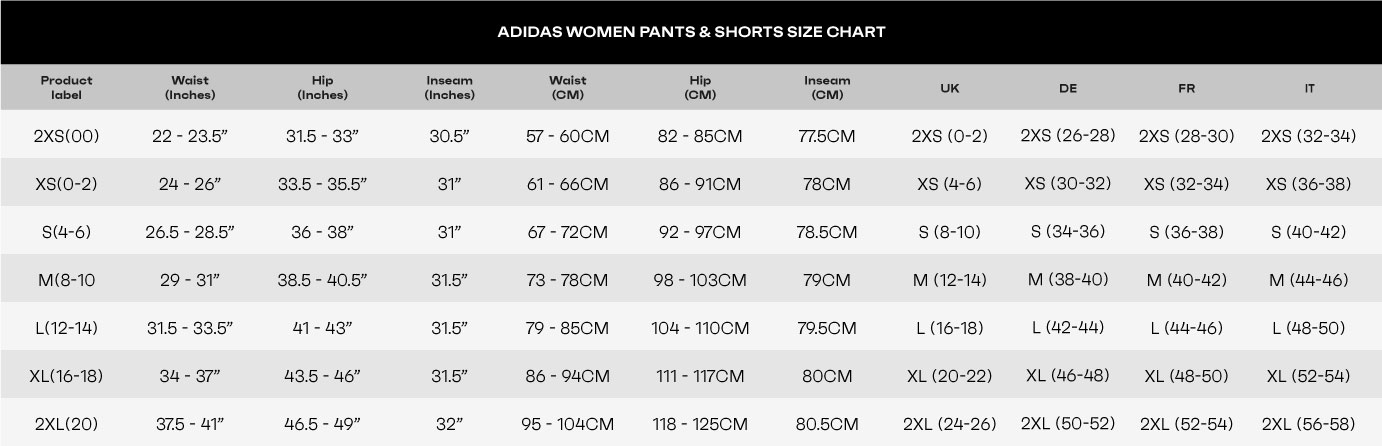Click the UK column header
The width and height of the screenshot is (1382, 446).
click(950, 88)
